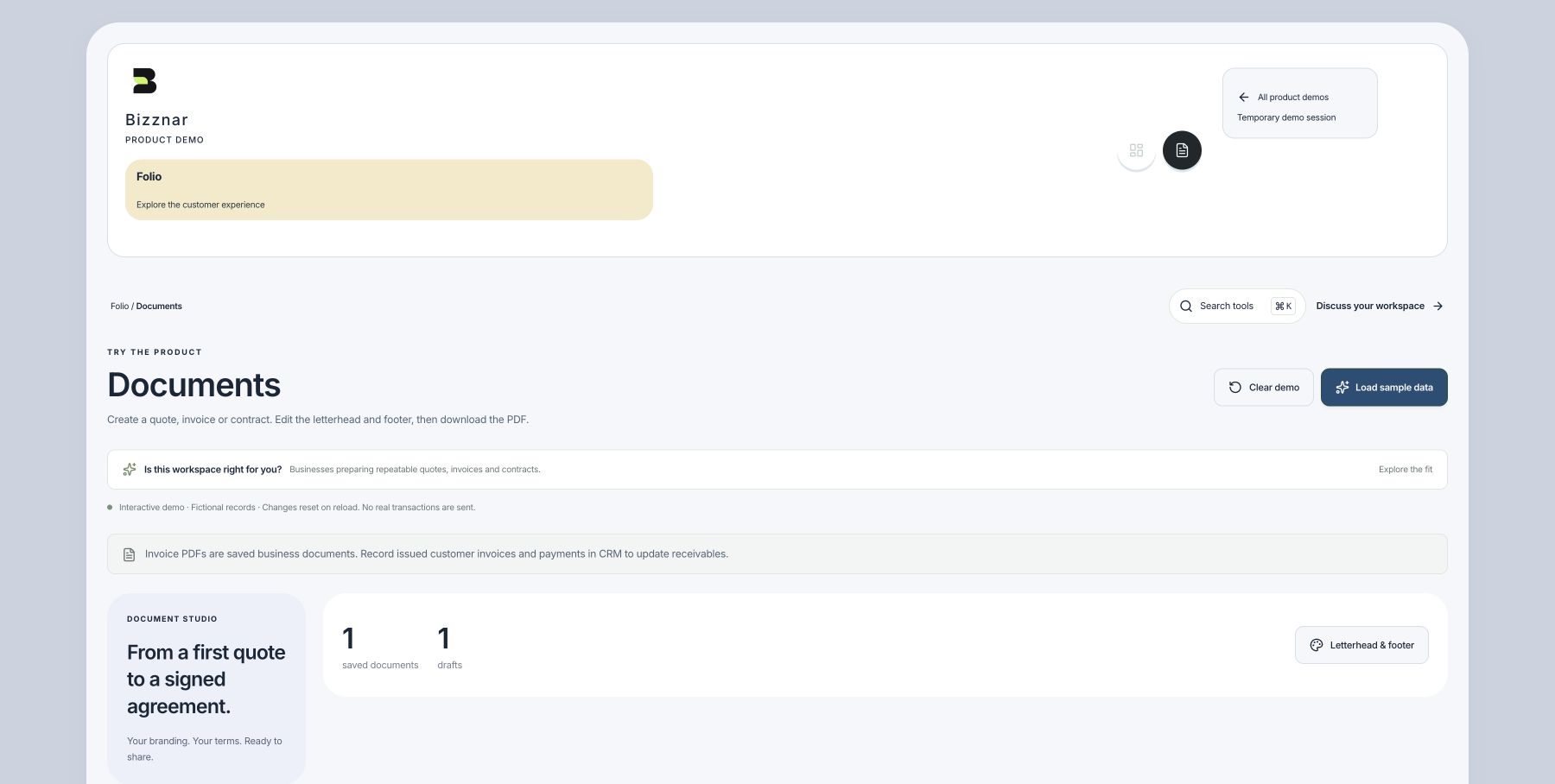Click the drafts count

(x=449, y=648)
